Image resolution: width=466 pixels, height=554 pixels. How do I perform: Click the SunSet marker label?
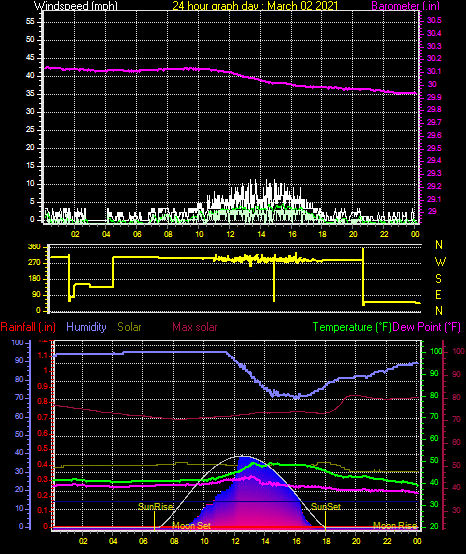326,507
